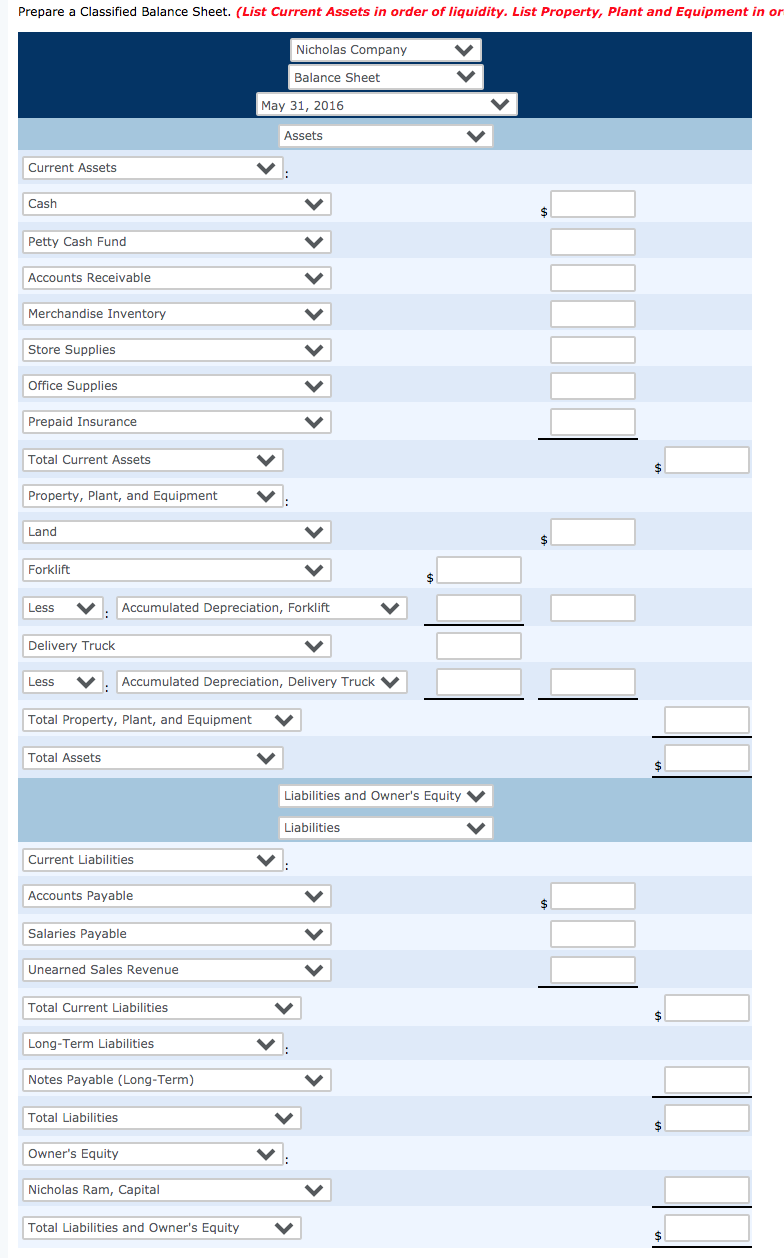Open the May 31, 2016 date selector chevron
The image size is (784, 1258).
click(x=500, y=103)
